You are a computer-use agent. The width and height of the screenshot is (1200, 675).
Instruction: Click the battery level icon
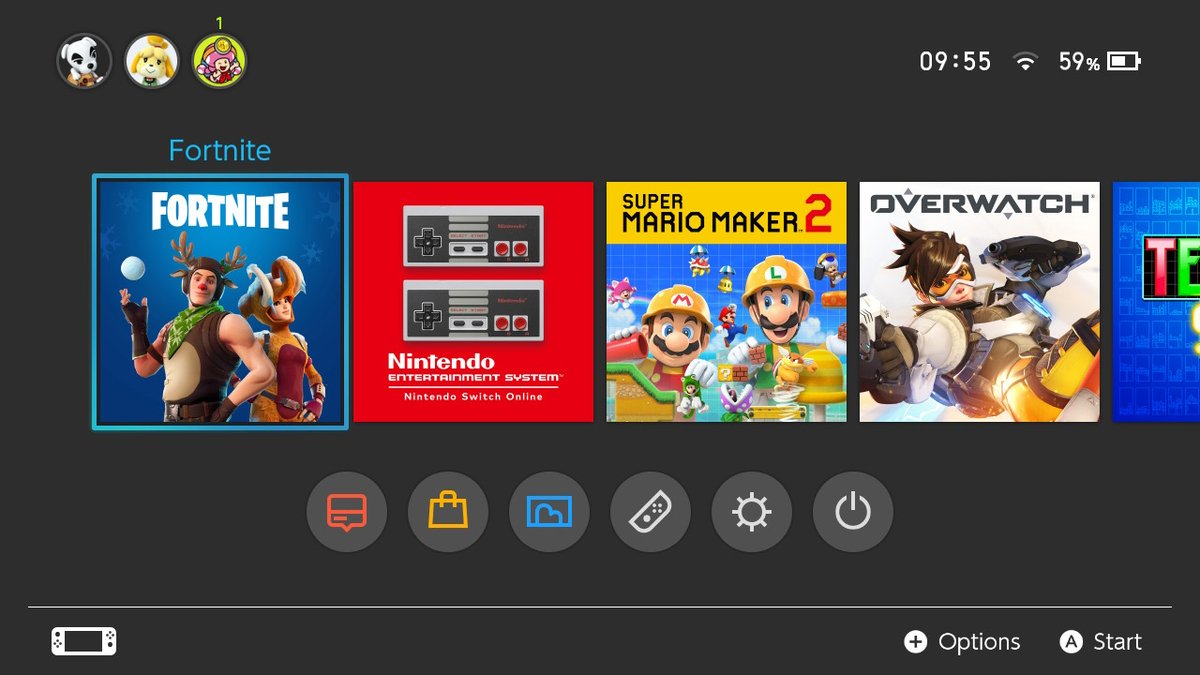(1124, 62)
